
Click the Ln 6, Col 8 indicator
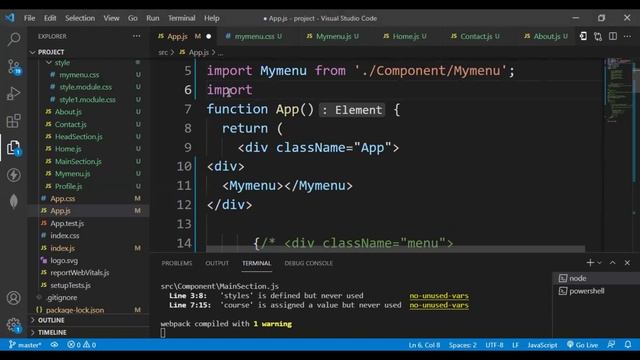coord(424,345)
